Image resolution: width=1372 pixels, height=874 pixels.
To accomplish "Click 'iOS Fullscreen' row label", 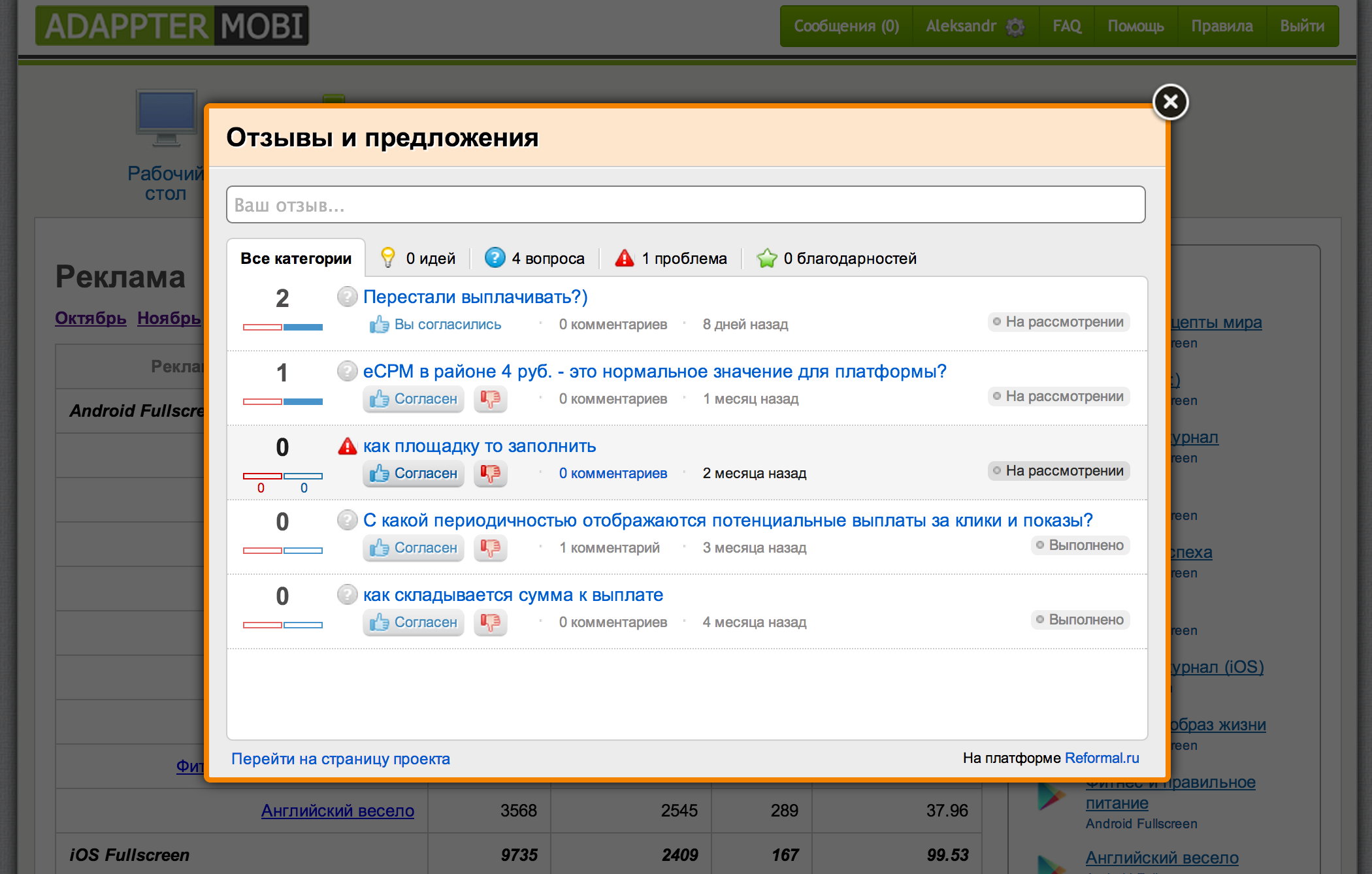I will click(x=129, y=855).
